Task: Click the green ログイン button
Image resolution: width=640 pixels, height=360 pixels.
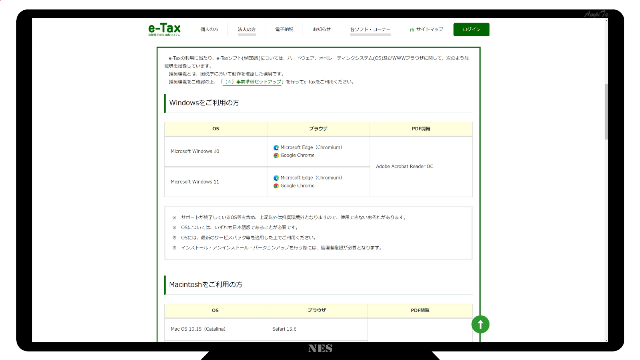Action: pos(471,29)
